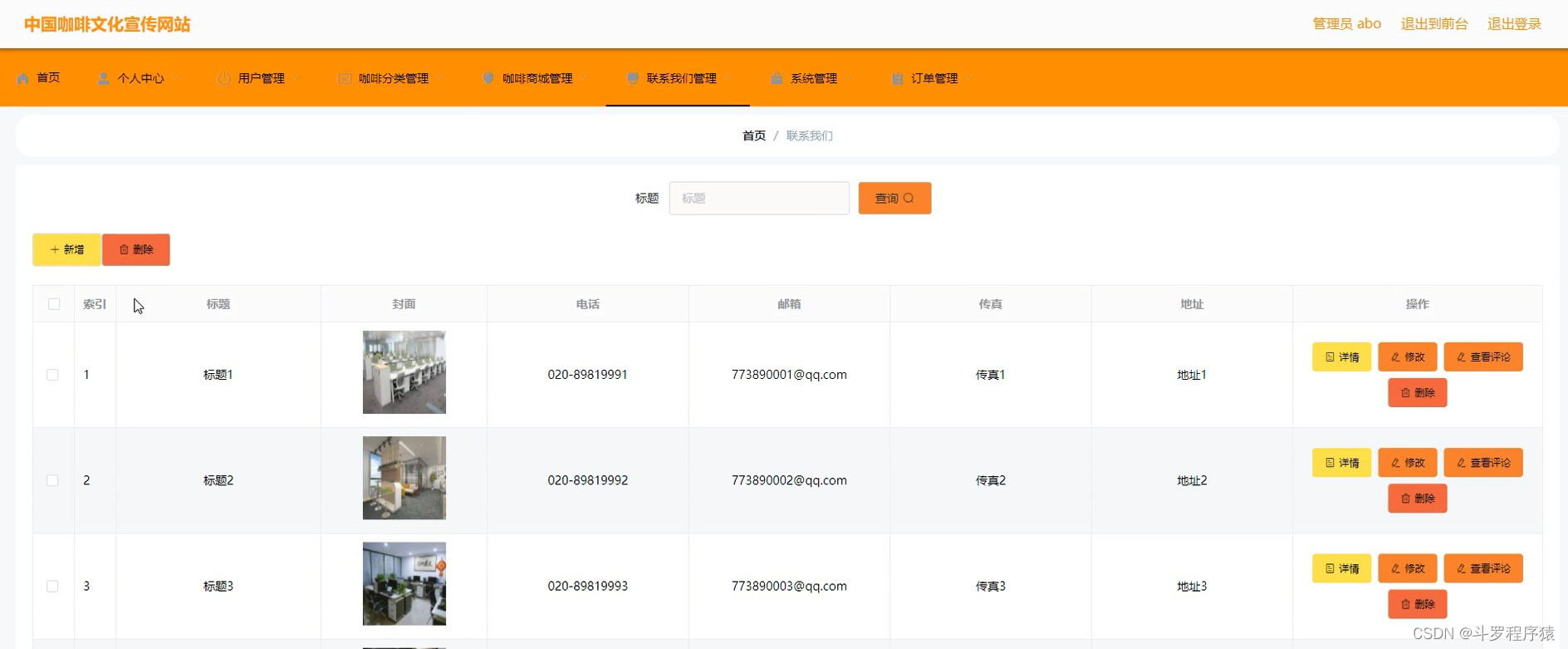Expand the 咖啡分类管理 dropdown arrow
Screen dimensions: 1568x649
tap(440, 78)
